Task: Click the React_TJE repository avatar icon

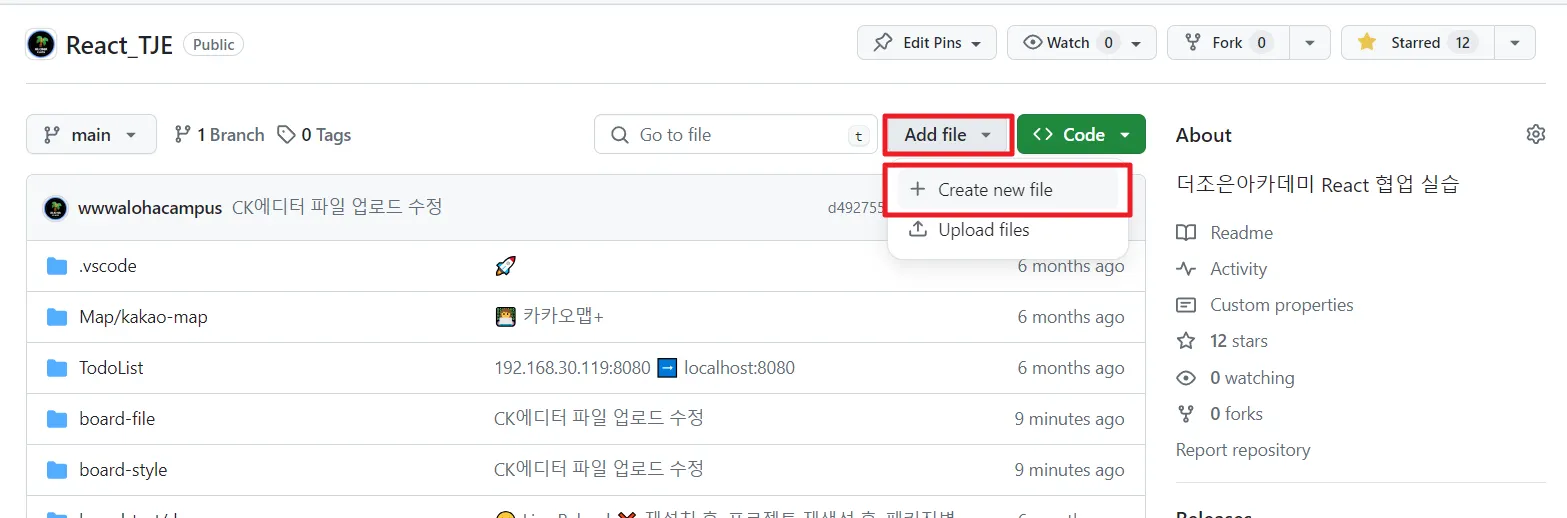Action: pos(41,44)
